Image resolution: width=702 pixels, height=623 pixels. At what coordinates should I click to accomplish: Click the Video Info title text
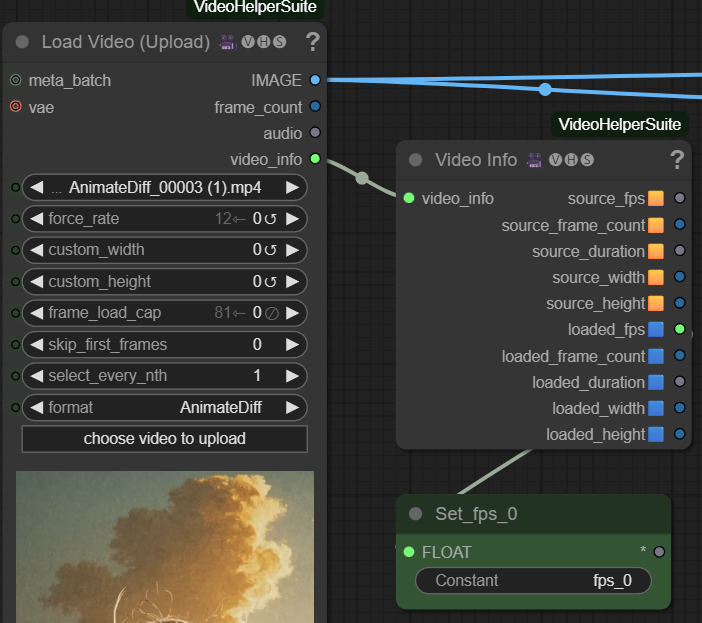click(476, 160)
